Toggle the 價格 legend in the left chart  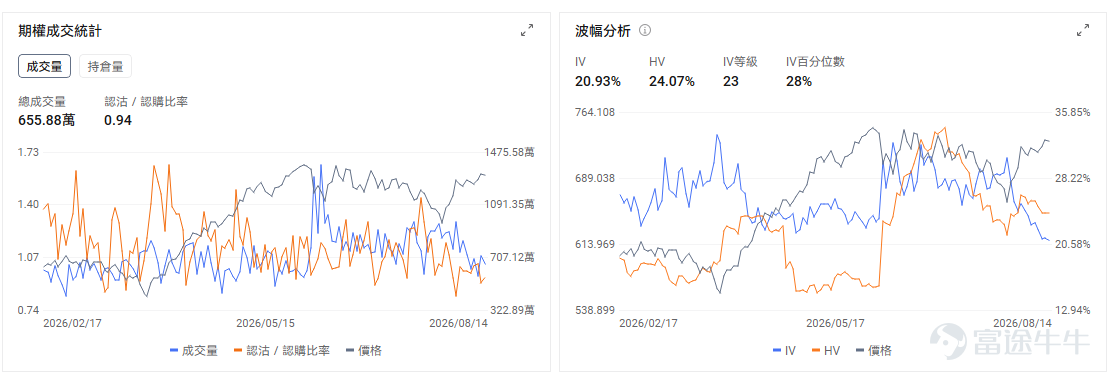pyautogui.click(x=364, y=350)
